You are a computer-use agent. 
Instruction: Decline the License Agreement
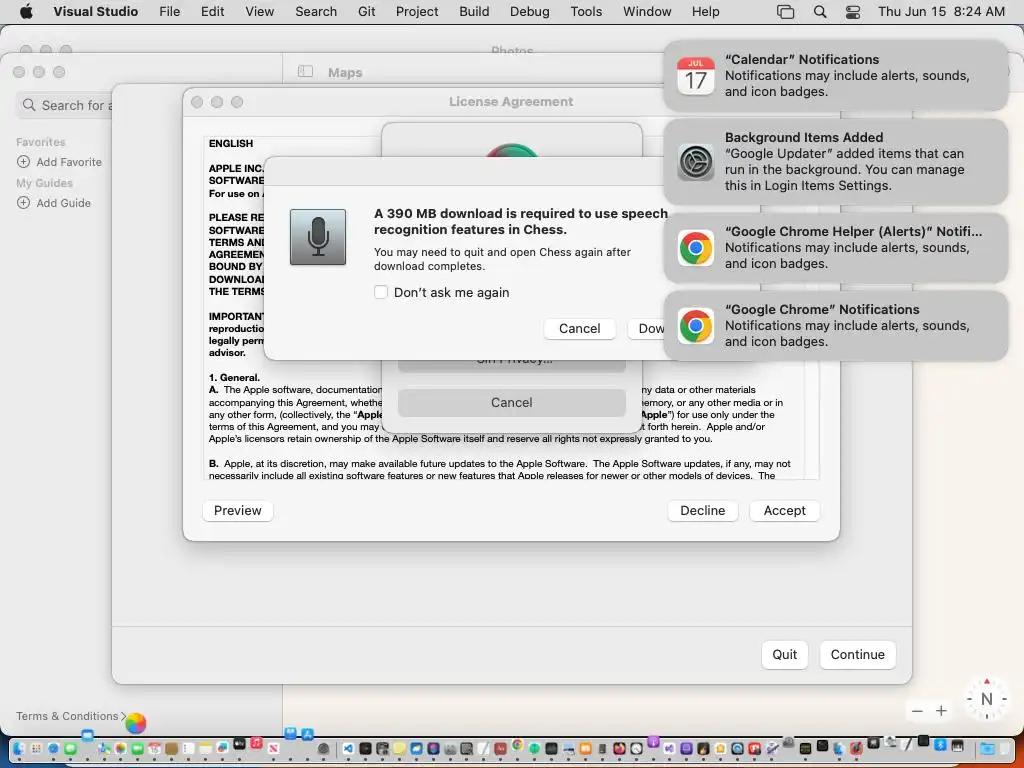click(x=703, y=511)
